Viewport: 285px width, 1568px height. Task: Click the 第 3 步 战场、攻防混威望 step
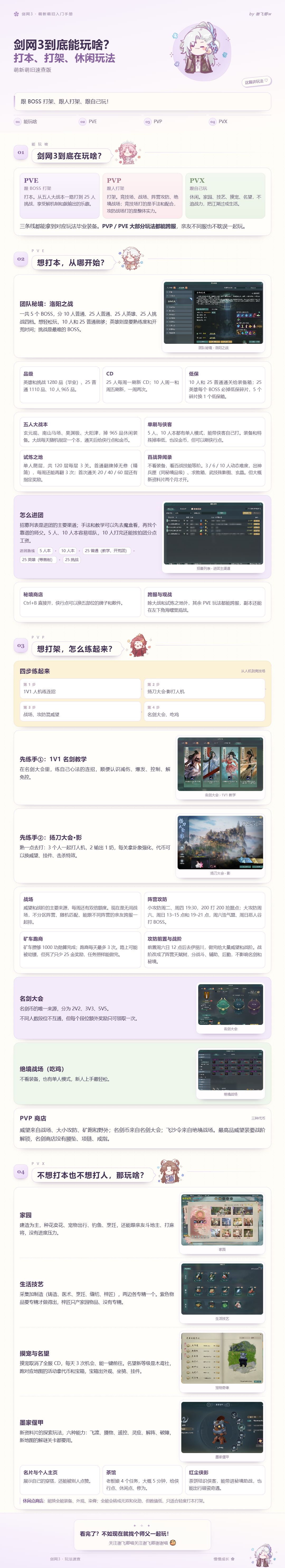point(80,712)
